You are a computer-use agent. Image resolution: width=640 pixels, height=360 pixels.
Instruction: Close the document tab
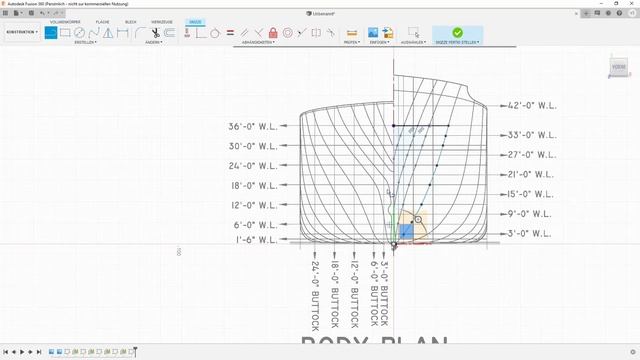[576, 13]
